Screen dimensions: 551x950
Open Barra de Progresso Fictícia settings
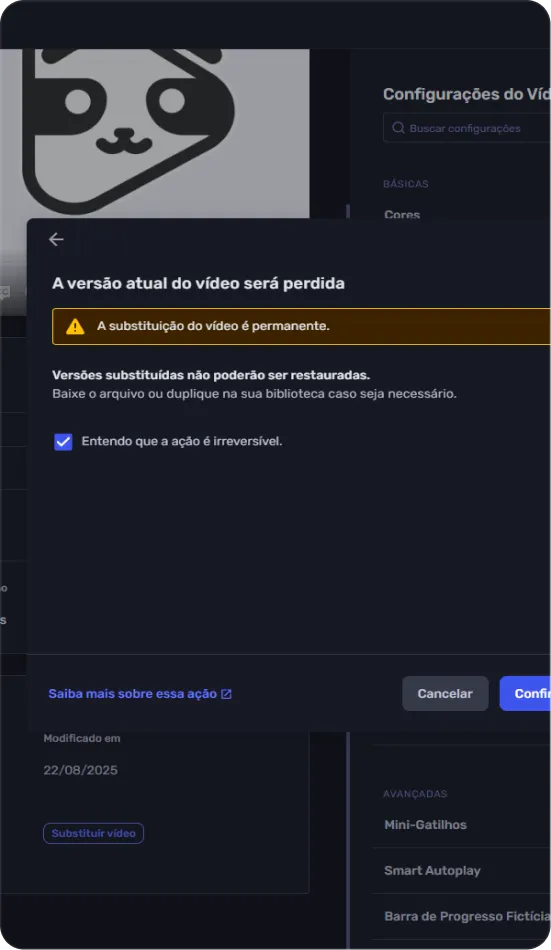click(x=467, y=916)
